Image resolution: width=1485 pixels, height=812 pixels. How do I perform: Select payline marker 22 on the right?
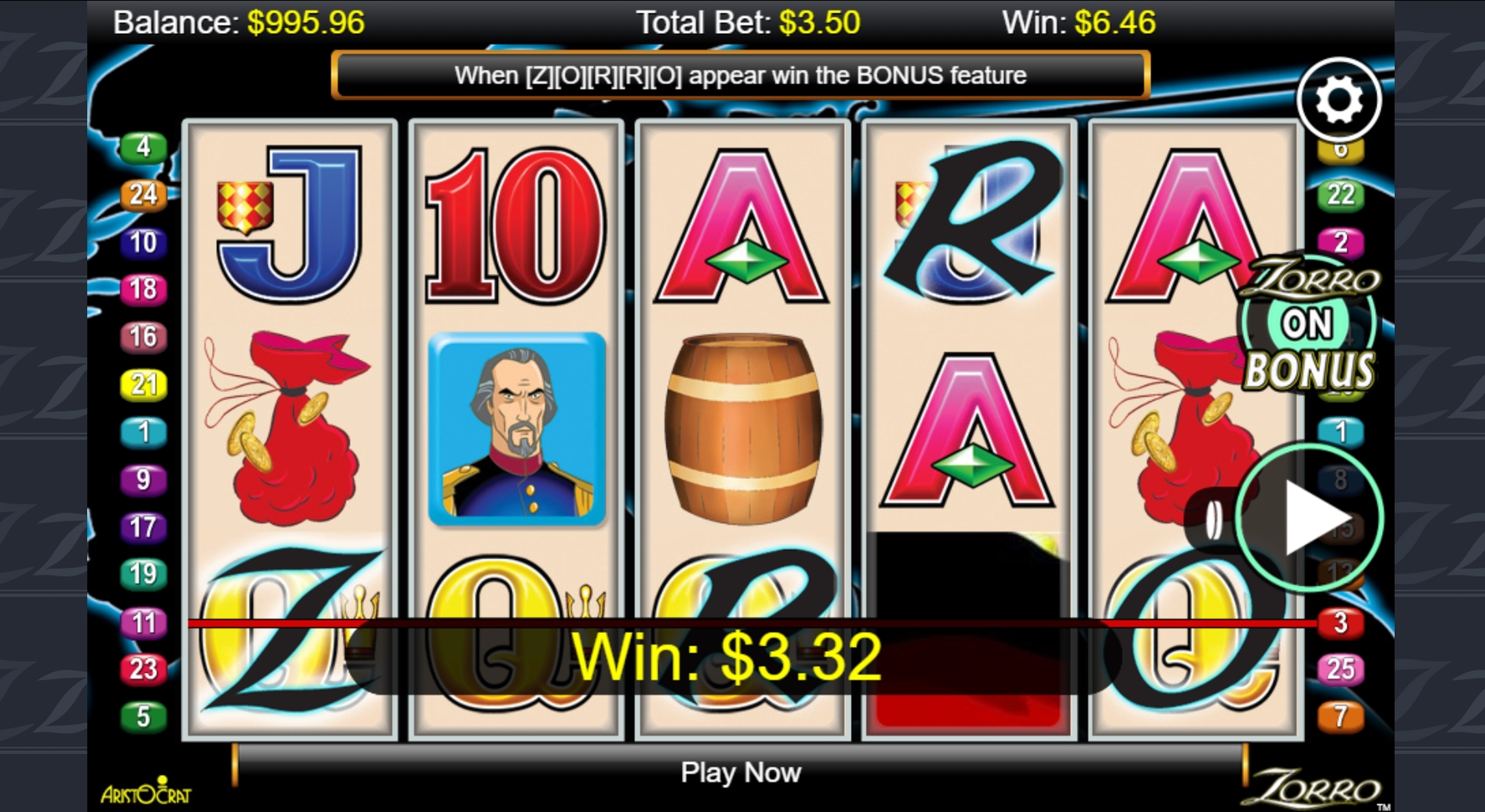pyautogui.click(x=1341, y=195)
